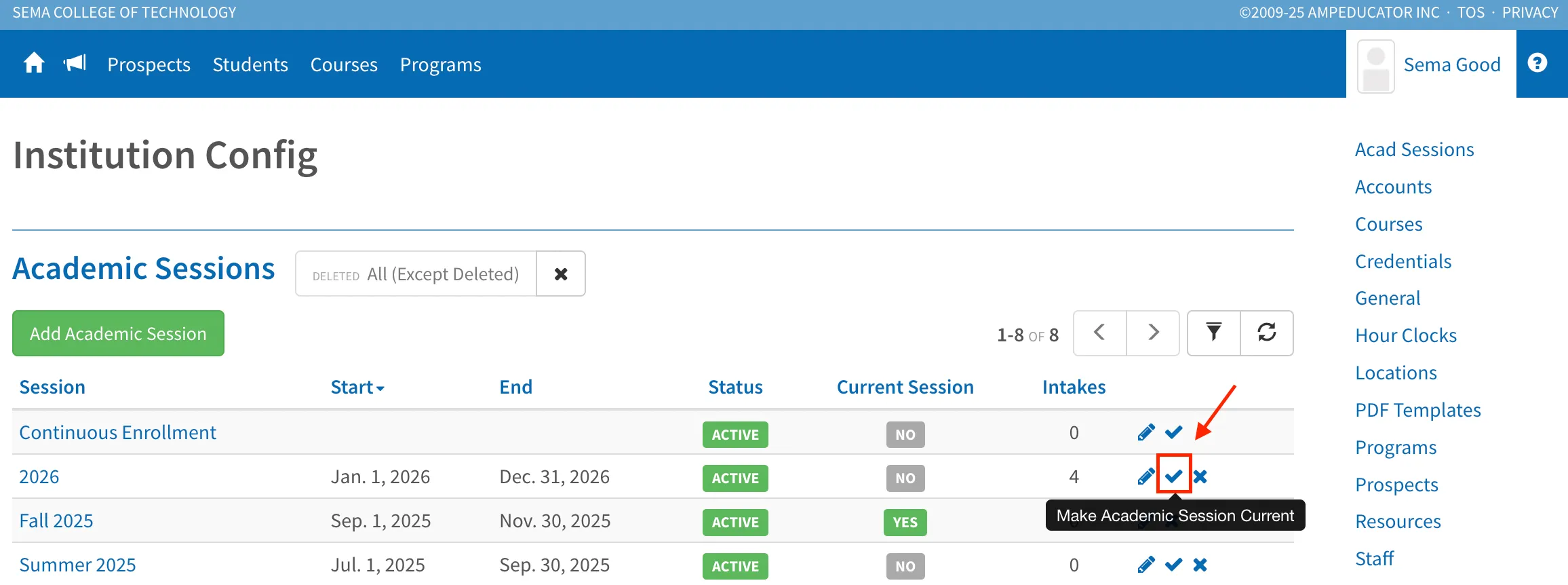The width and height of the screenshot is (1568, 585).
Task: Open Acad Sessions in the sidebar
Action: 1414,149
